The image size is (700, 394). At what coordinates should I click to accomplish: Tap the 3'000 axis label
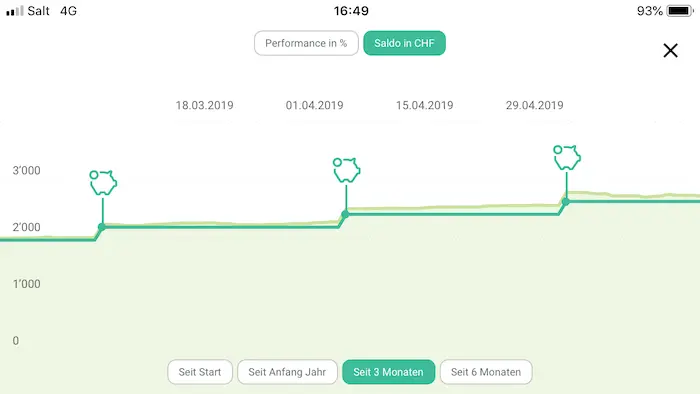[26, 170]
